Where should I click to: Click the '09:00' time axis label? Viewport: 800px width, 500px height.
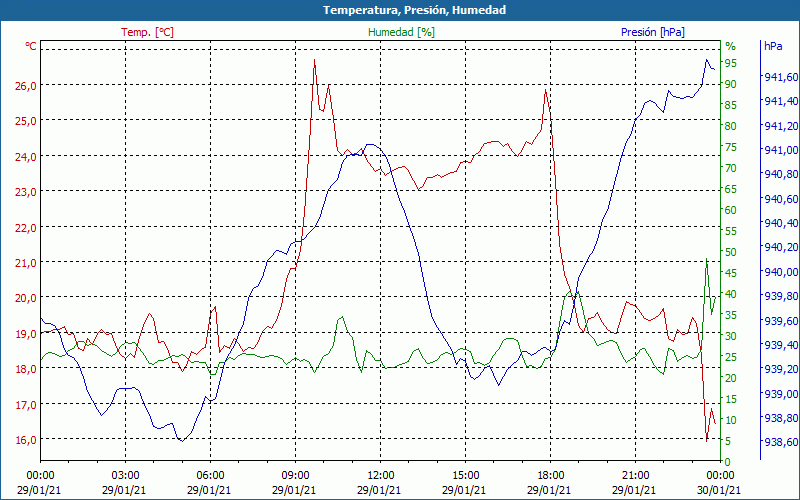coord(295,476)
